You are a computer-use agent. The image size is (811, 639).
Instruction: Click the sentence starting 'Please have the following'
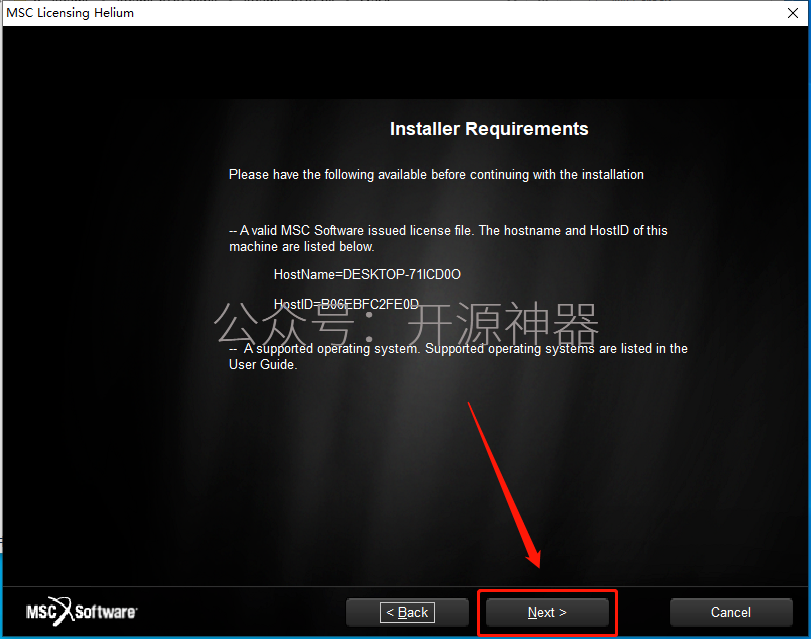click(x=436, y=175)
